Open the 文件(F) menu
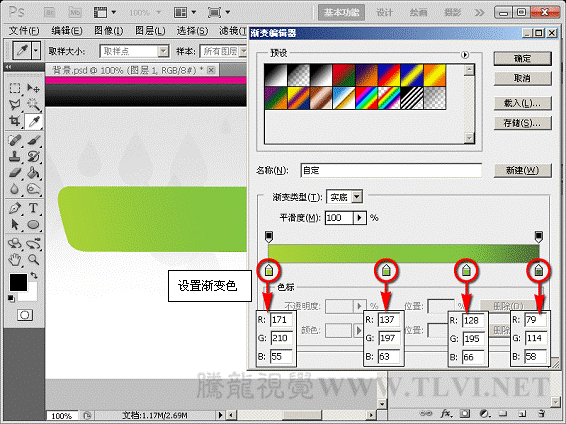The height and width of the screenshot is (424, 566). tap(24, 31)
